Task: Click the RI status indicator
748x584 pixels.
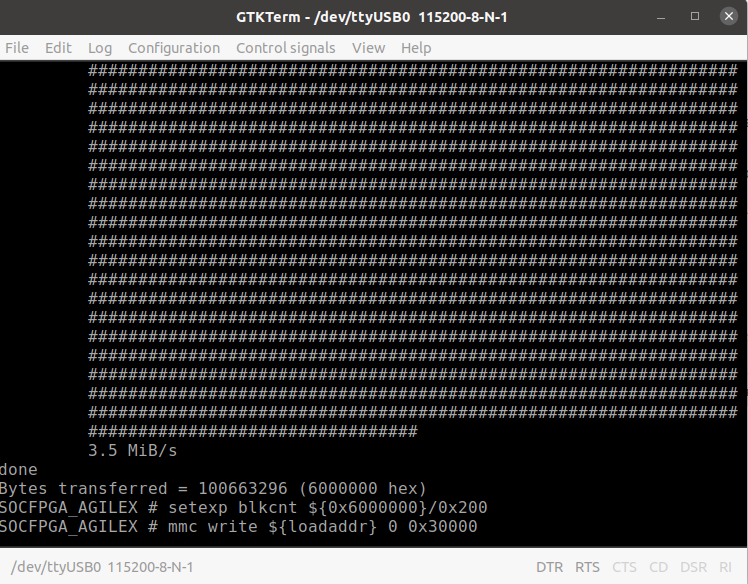Action: [725, 567]
